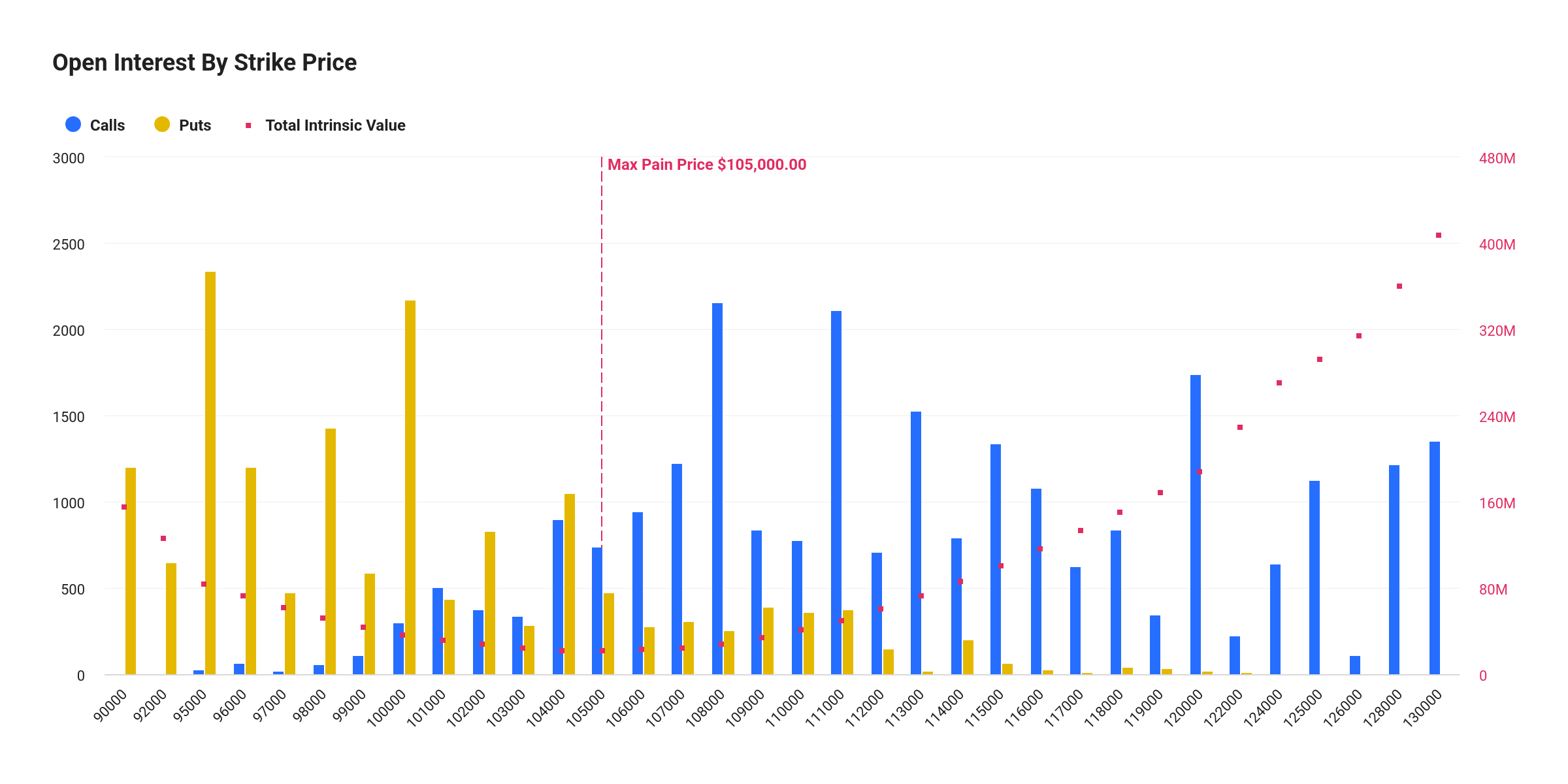Click the pink Total Intrinsic Value legend marker
Viewport: 1568px width, 784px height.
[248, 125]
